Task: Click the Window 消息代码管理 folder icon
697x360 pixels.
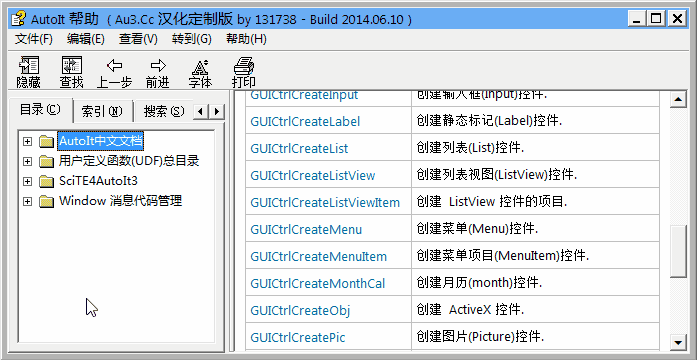Action: coord(46,201)
